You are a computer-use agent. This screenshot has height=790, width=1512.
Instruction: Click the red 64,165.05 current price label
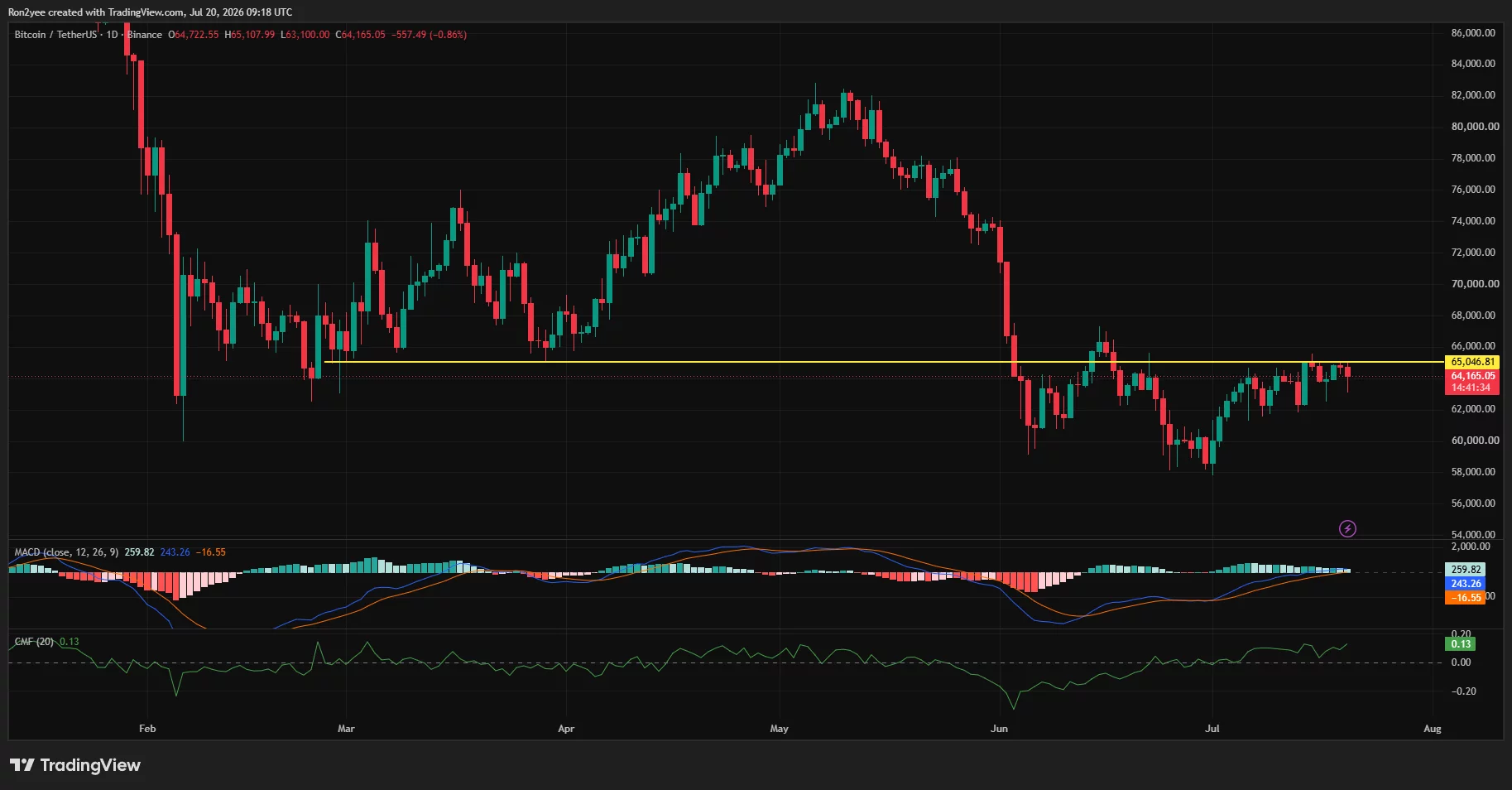coord(1472,376)
